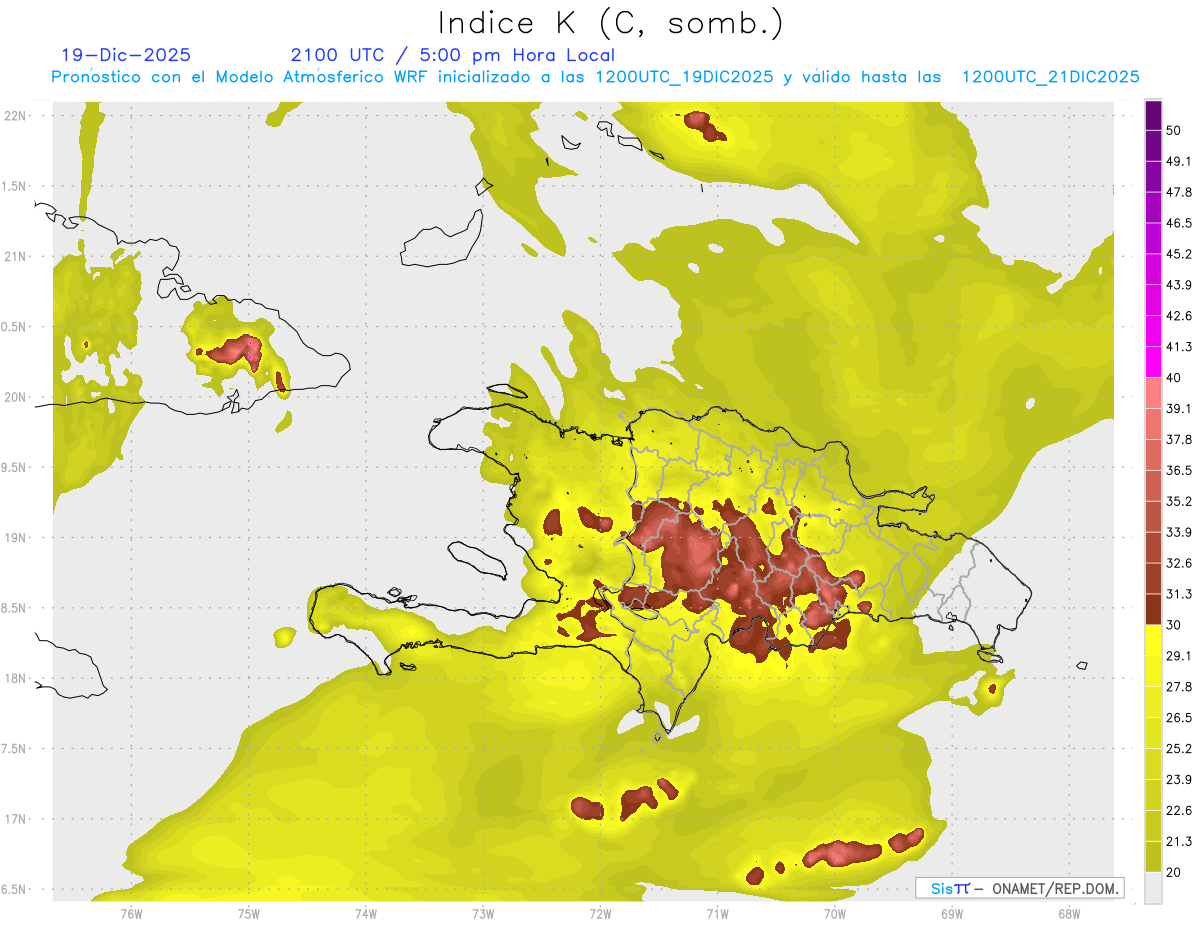1200x927 pixels.
Task: Click the "22.6" legend value
Action: coord(1179,811)
